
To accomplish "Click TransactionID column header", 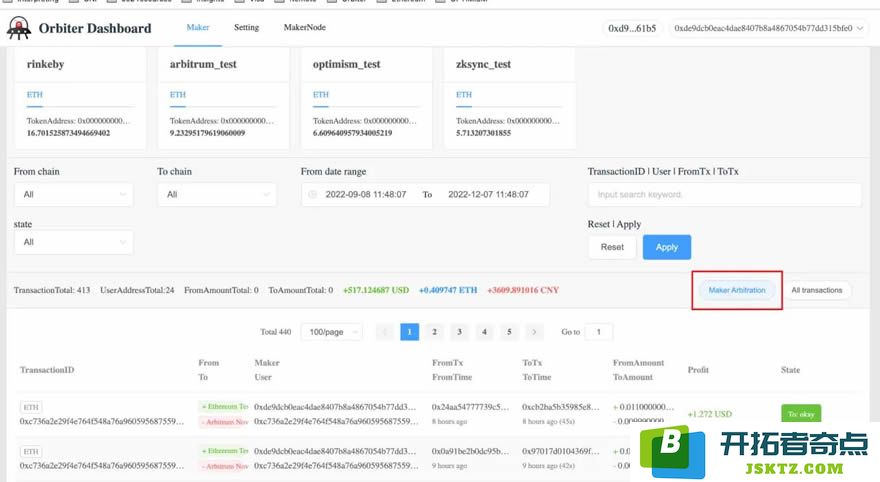I will coord(47,370).
